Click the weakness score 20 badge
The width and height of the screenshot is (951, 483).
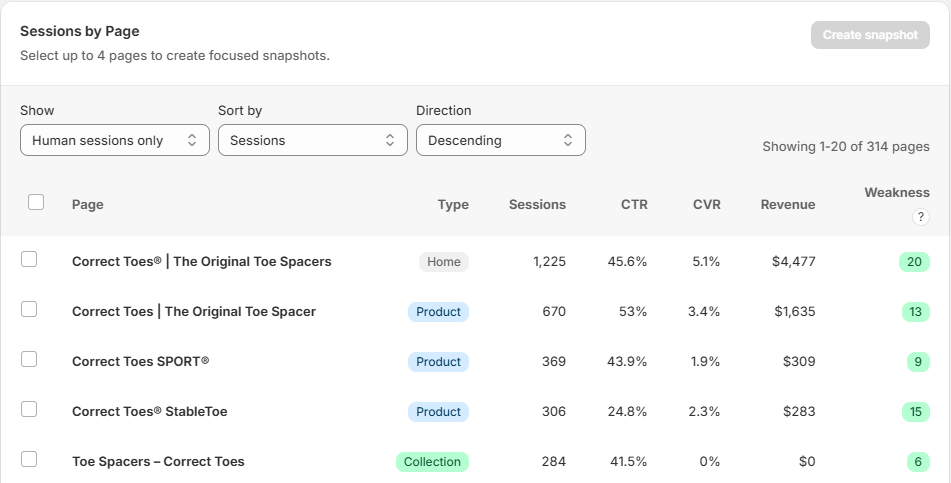point(914,262)
